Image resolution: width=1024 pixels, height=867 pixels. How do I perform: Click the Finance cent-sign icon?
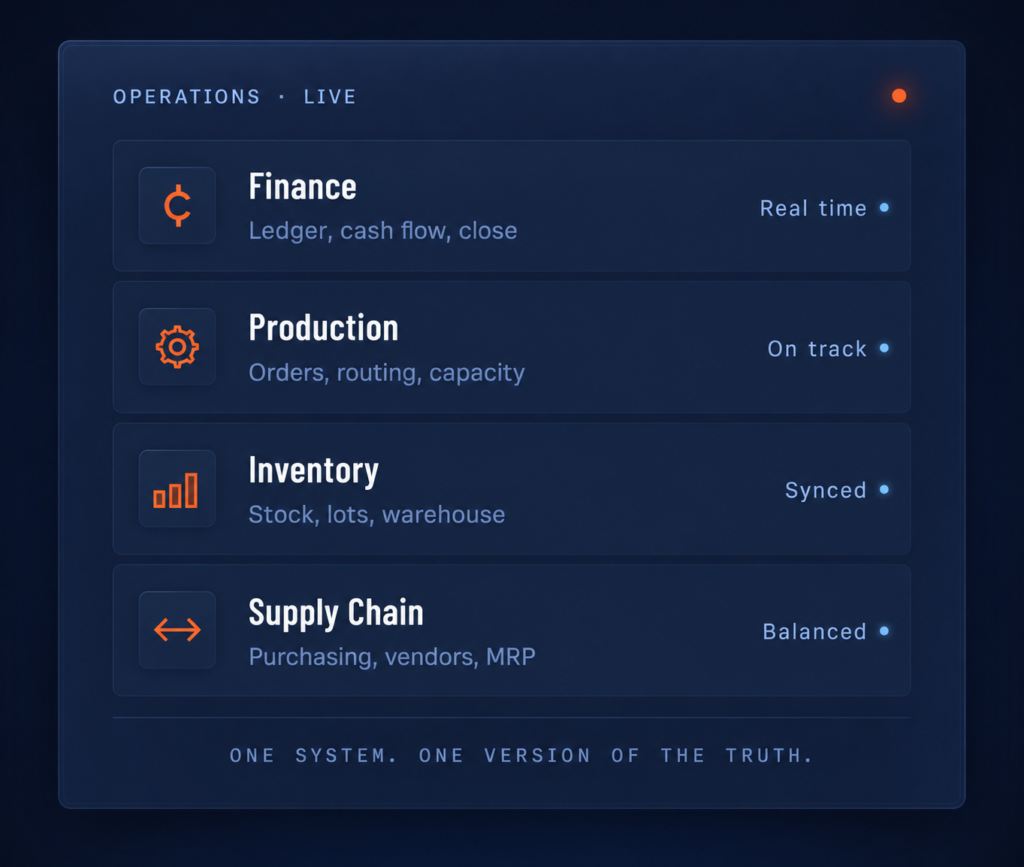[x=177, y=206]
